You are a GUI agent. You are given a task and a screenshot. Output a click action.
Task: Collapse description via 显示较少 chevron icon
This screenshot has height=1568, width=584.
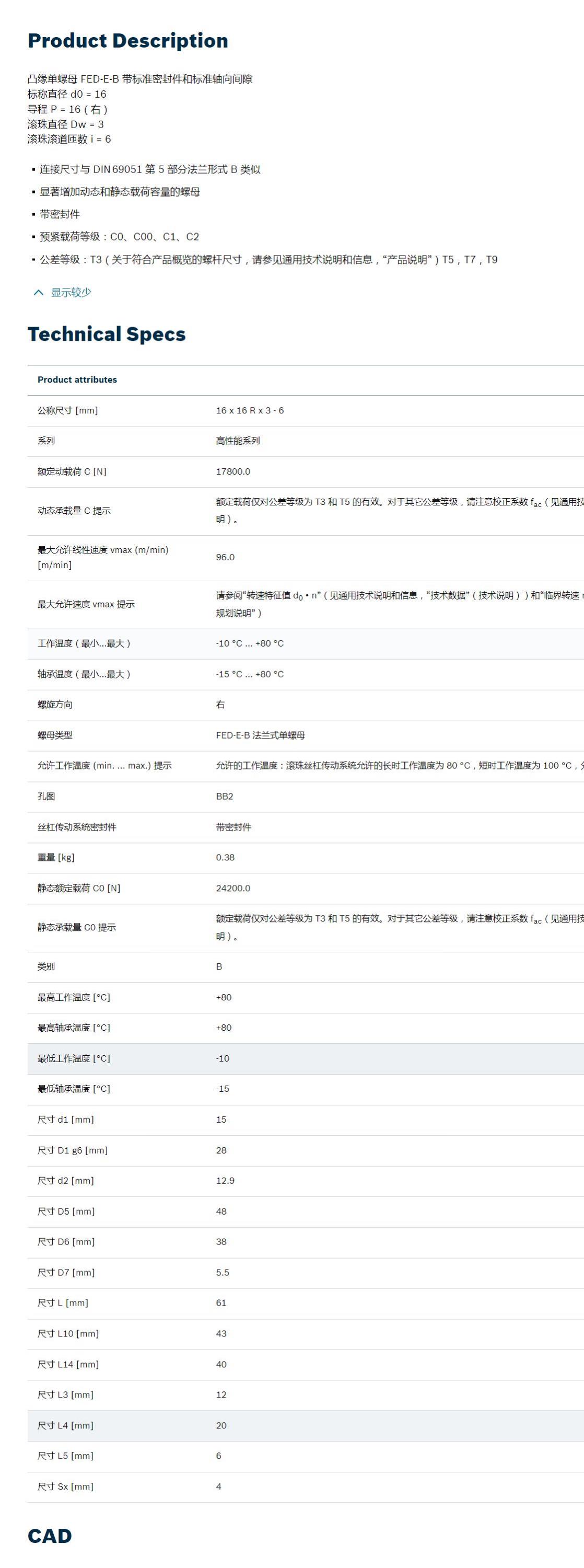click(x=38, y=292)
